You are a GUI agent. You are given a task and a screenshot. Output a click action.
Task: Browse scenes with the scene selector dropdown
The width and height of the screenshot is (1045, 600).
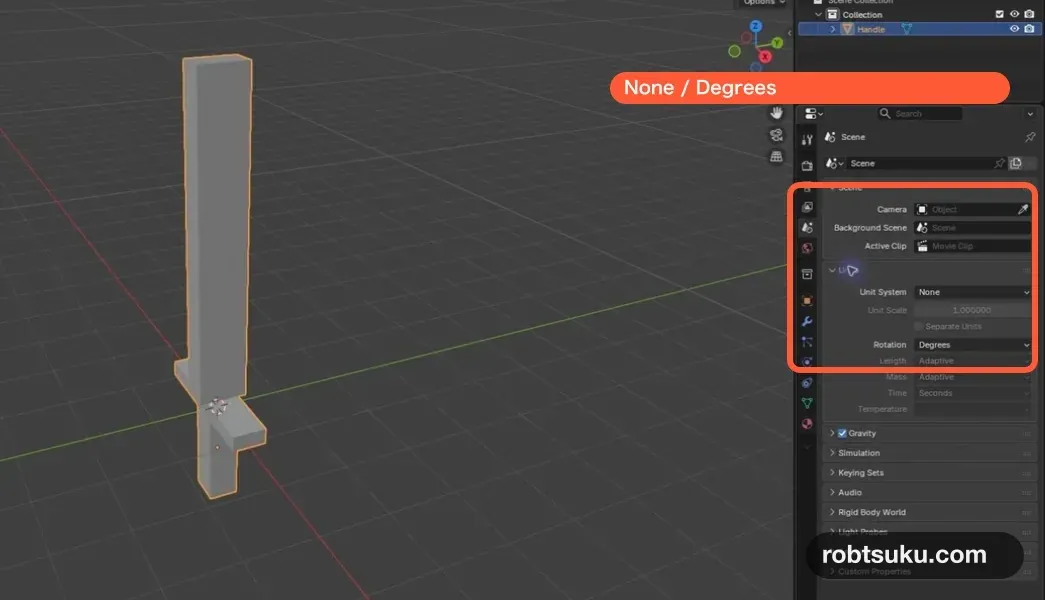[x=834, y=163]
